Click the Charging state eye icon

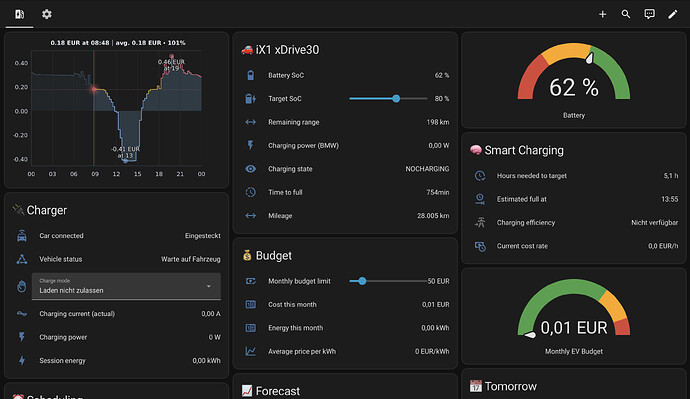[x=250, y=168]
